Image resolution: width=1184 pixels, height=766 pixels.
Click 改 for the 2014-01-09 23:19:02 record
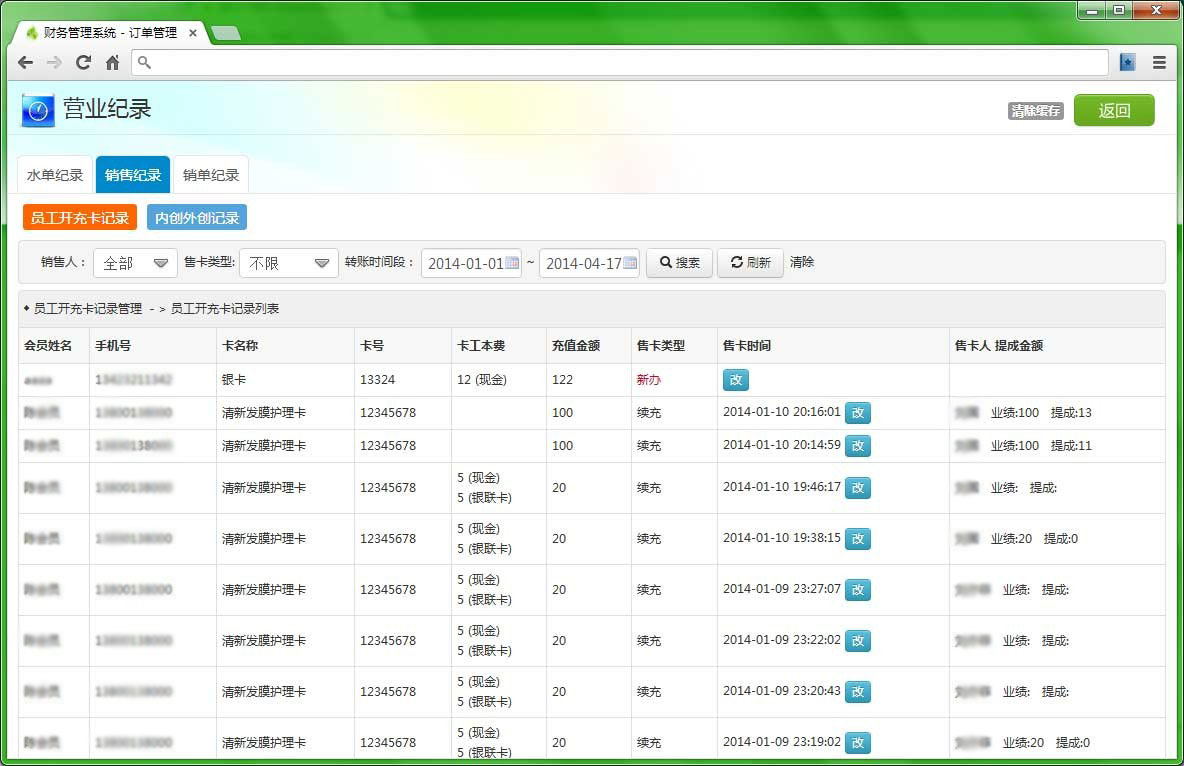pos(858,743)
